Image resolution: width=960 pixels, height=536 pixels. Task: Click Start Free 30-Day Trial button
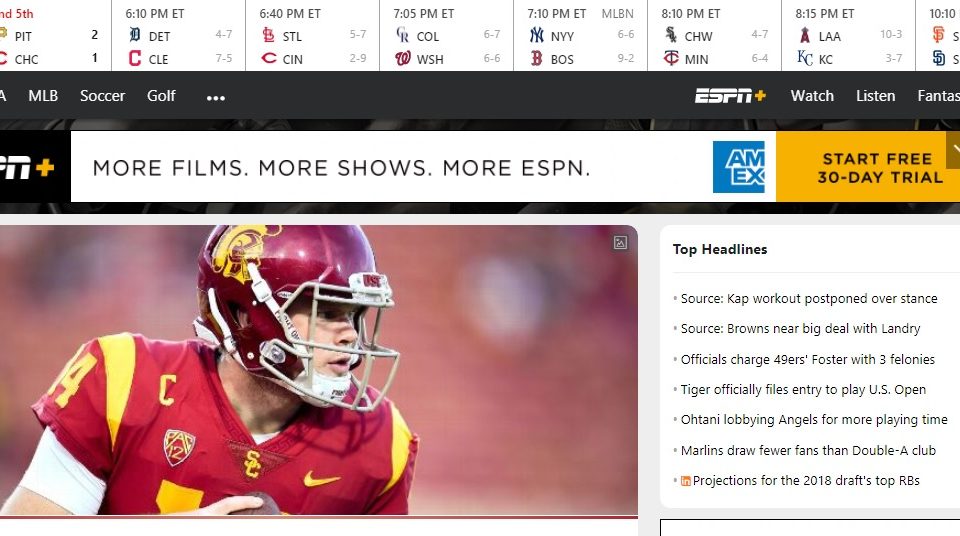(x=868, y=167)
